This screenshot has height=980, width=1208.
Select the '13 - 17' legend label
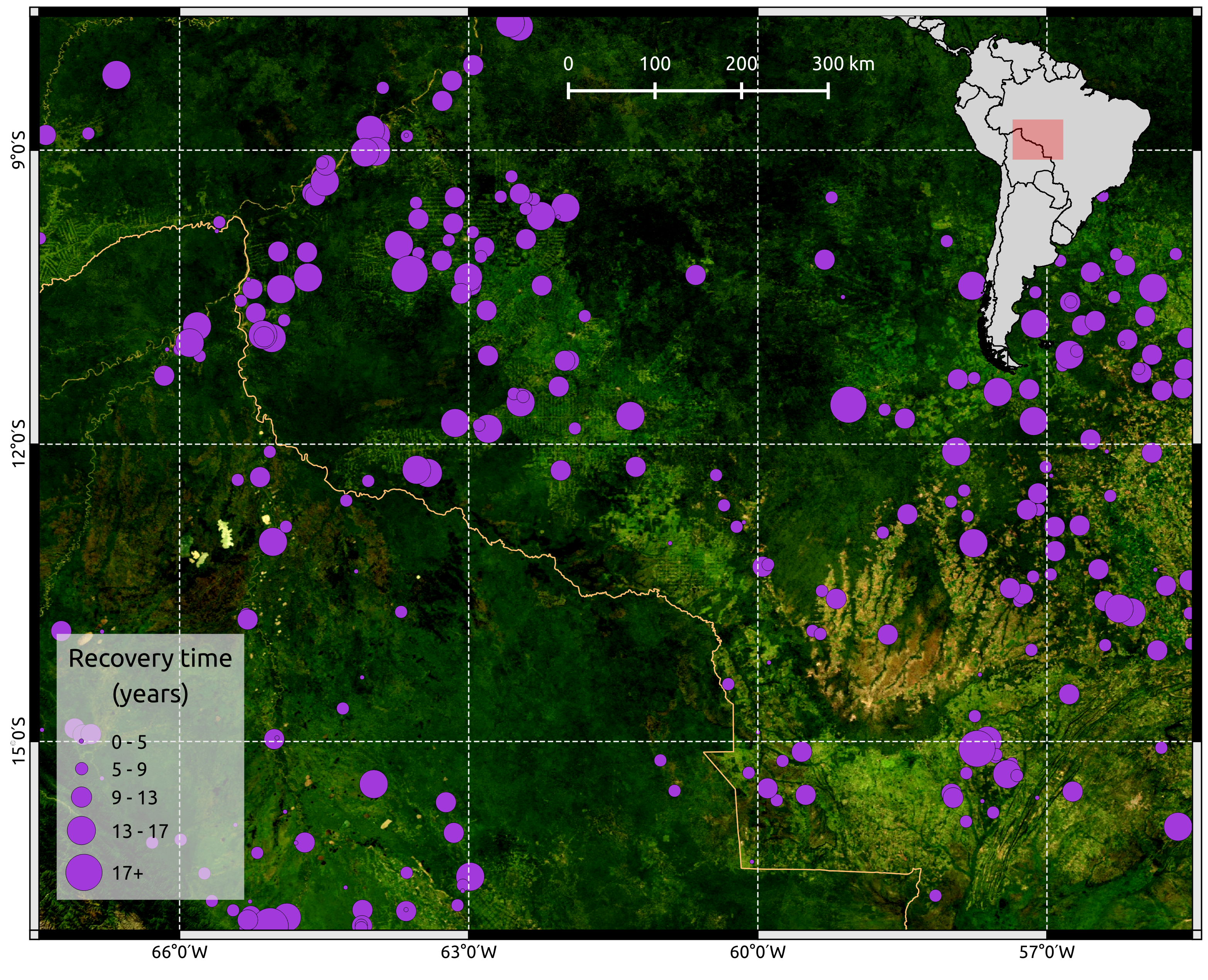point(140,831)
